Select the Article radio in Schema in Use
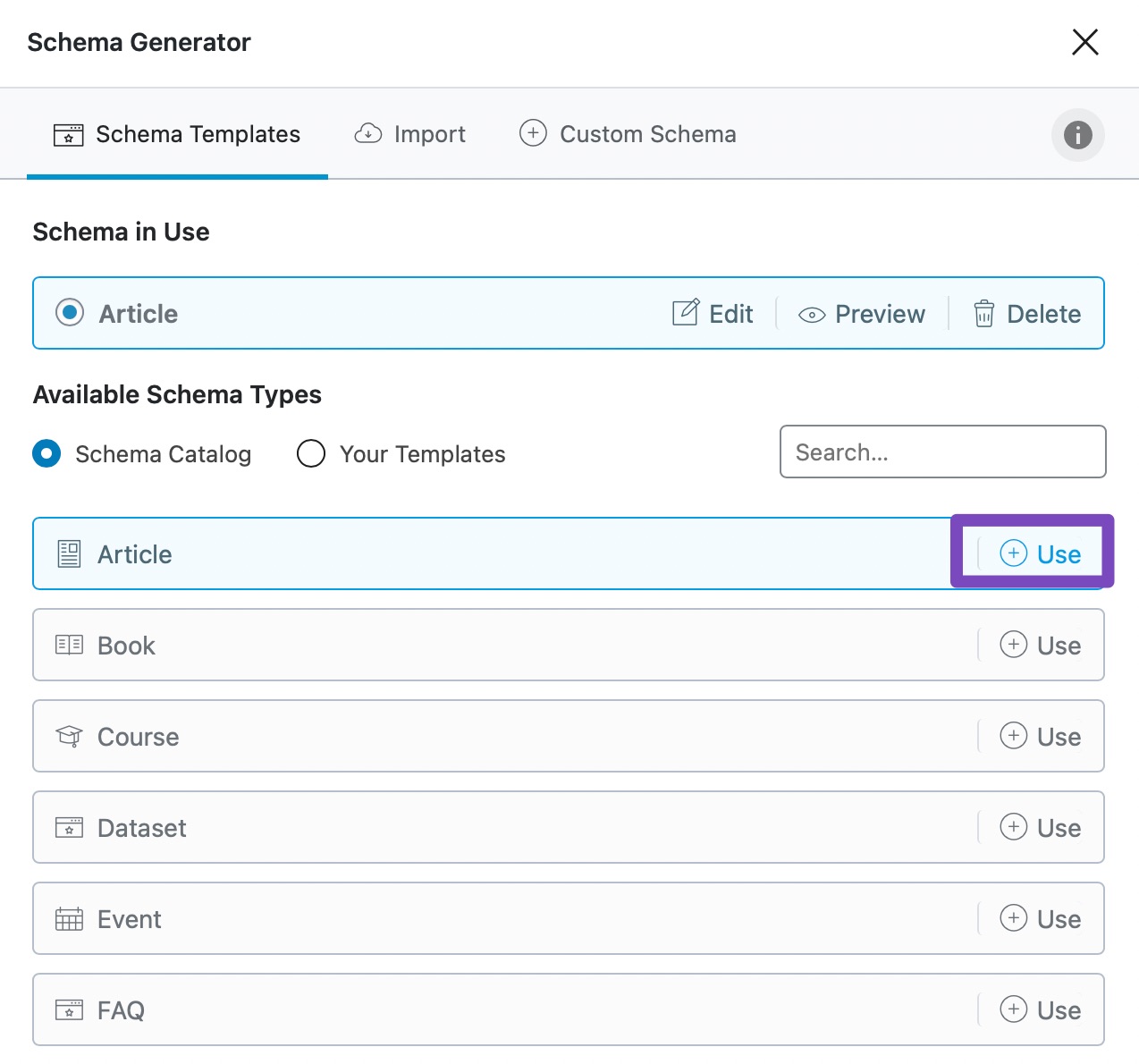Image resolution: width=1139 pixels, height=1064 pixels. 70,313
